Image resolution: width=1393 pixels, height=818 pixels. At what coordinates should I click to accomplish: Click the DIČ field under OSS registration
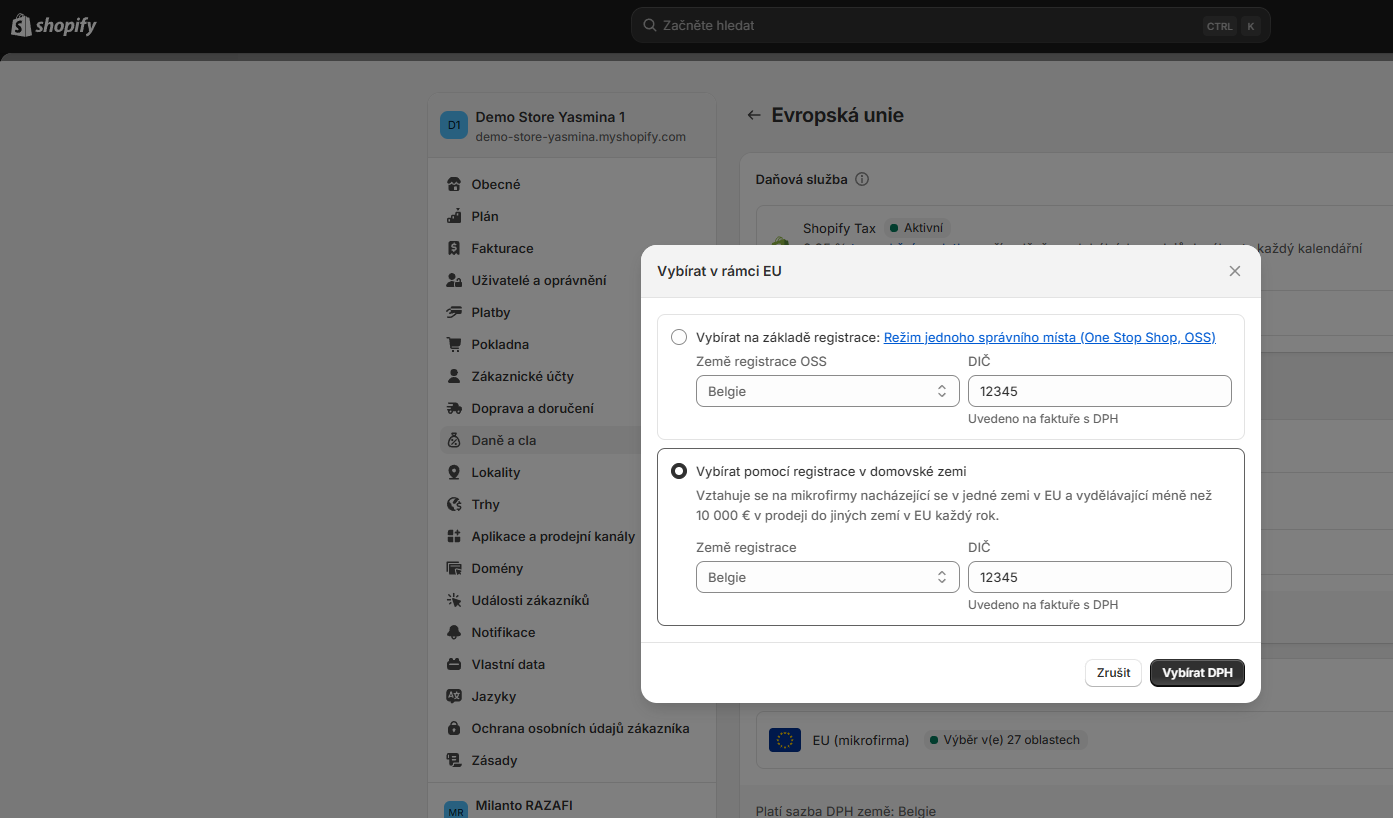[x=1099, y=391]
